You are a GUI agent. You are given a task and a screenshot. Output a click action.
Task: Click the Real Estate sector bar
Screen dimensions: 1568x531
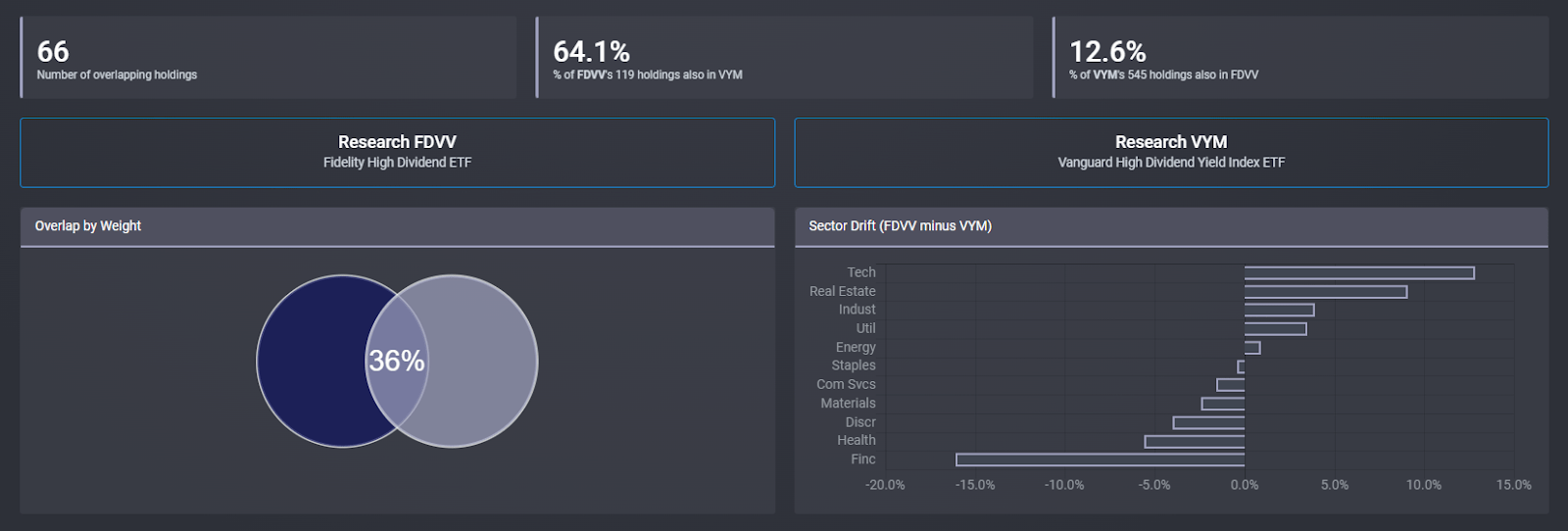tap(1326, 291)
